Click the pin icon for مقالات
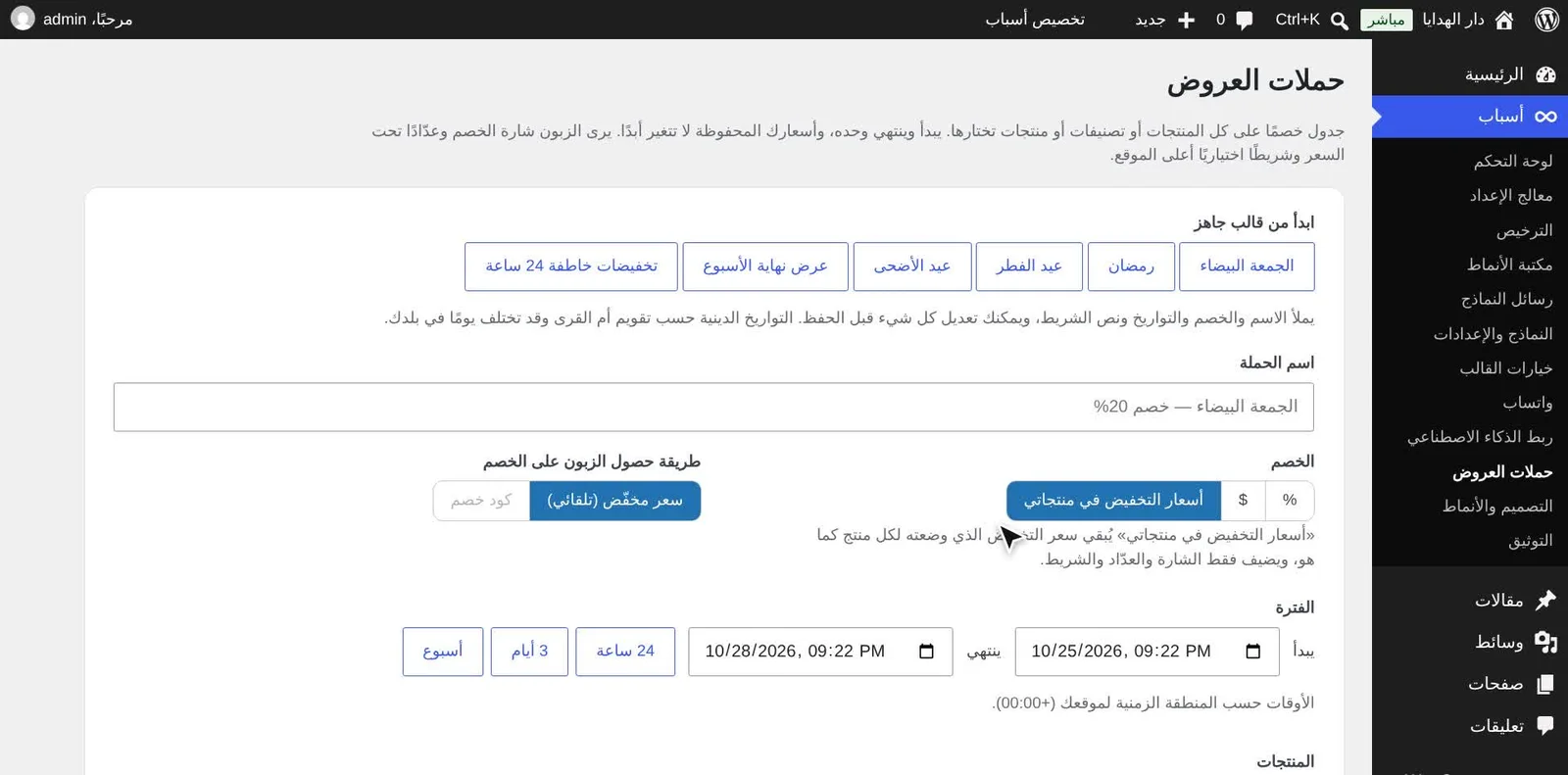 (1545, 600)
